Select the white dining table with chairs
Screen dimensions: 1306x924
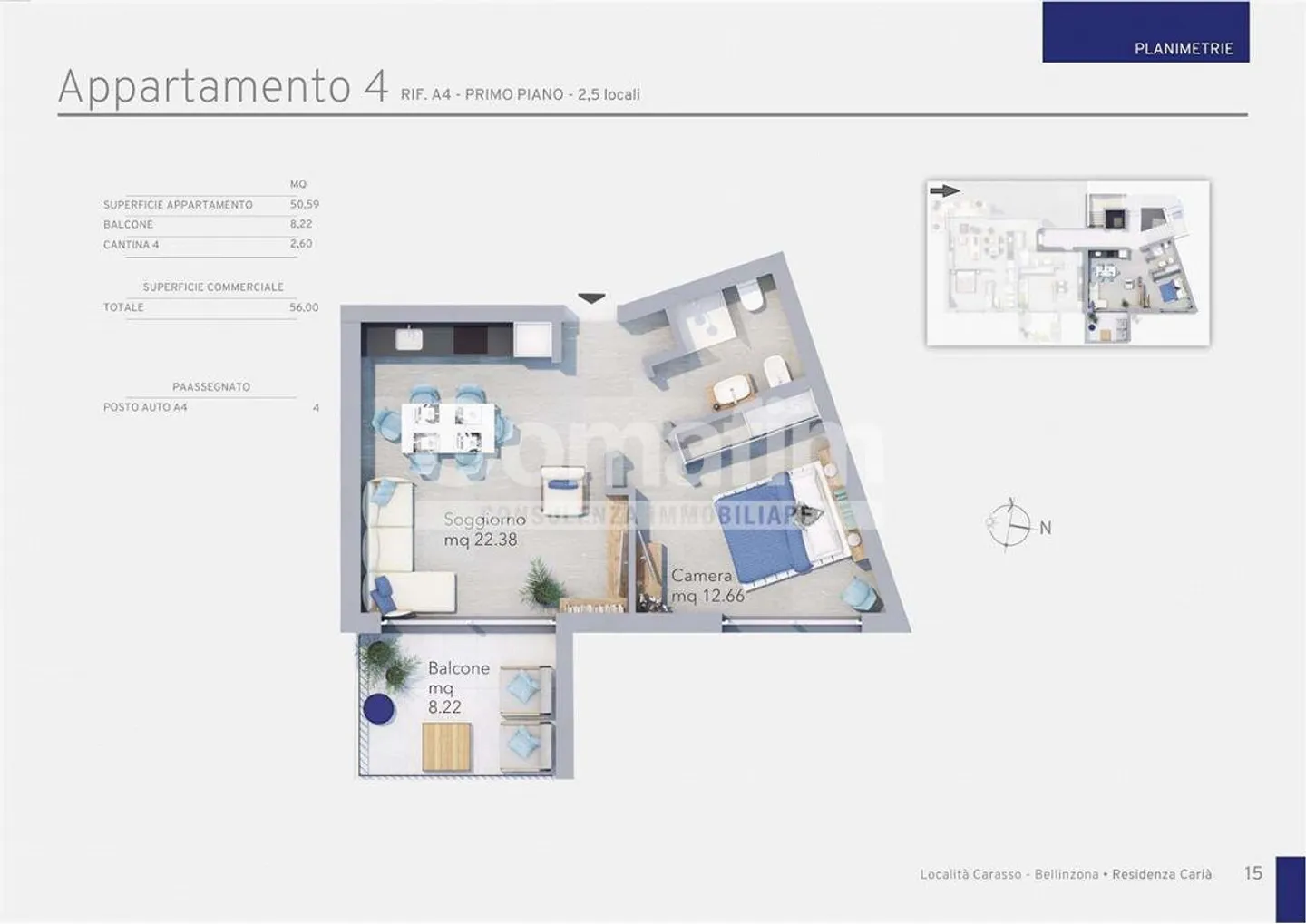pyautogui.click(x=449, y=427)
